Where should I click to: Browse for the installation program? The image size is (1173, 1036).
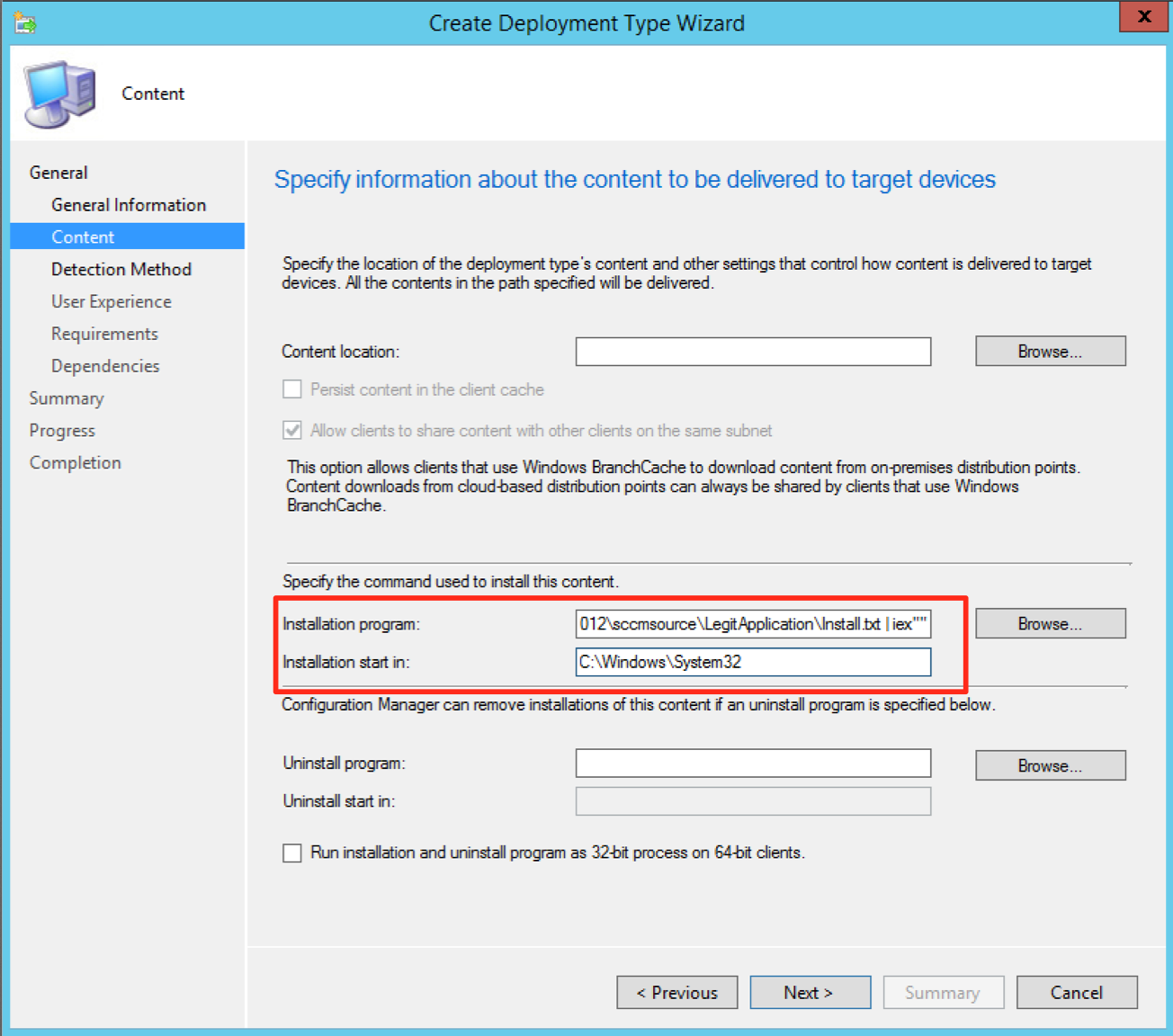1050,624
